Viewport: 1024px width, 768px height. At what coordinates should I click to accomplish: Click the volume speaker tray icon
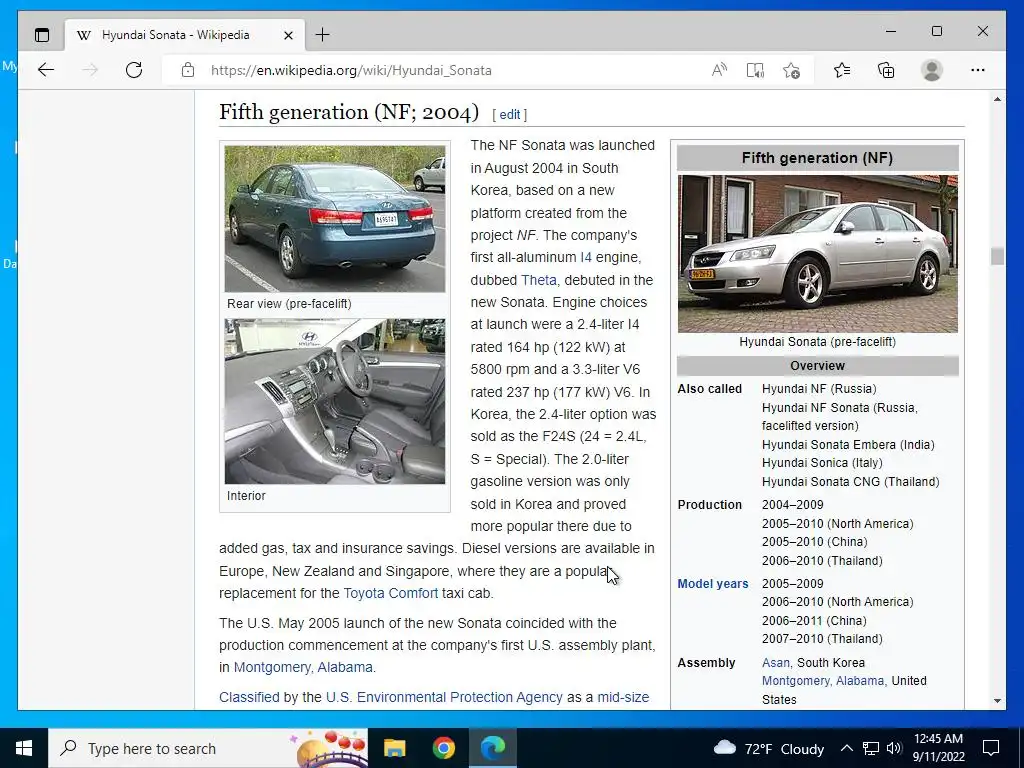(894, 748)
